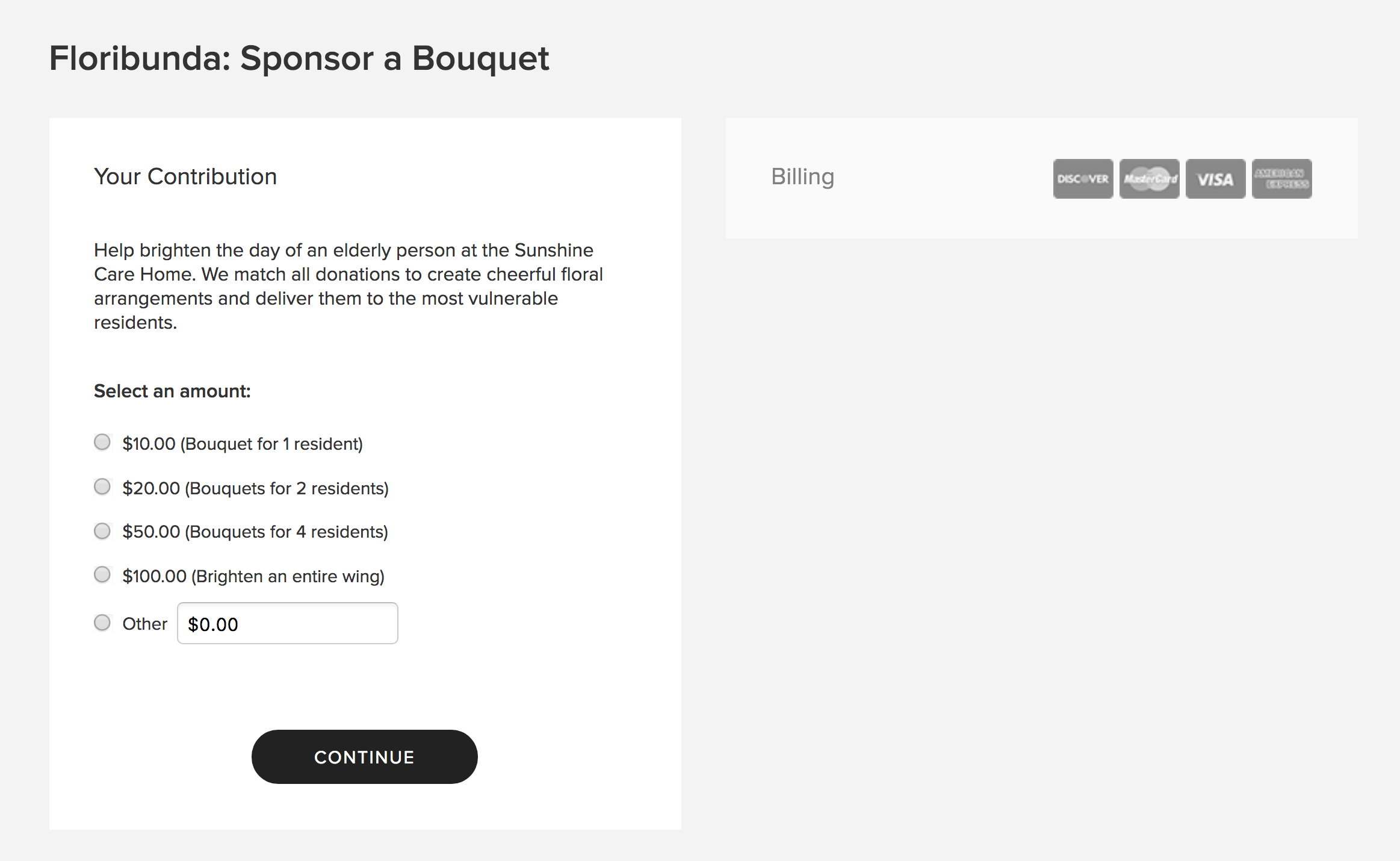Focus the $0.00 custom amount field

click(288, 623)
